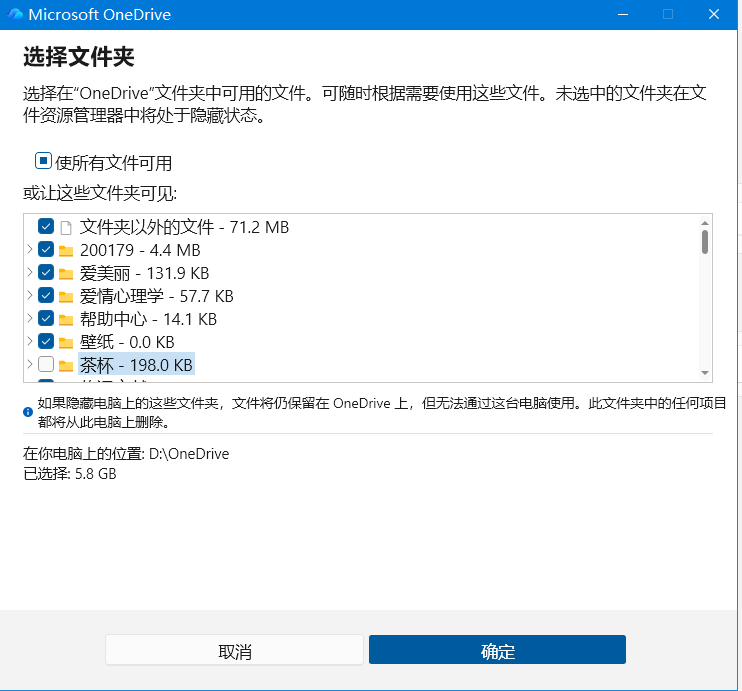Toggle the 使所有文件可用 checkbox
Viewport: 742px width, 691px height.
pos(43,161)
